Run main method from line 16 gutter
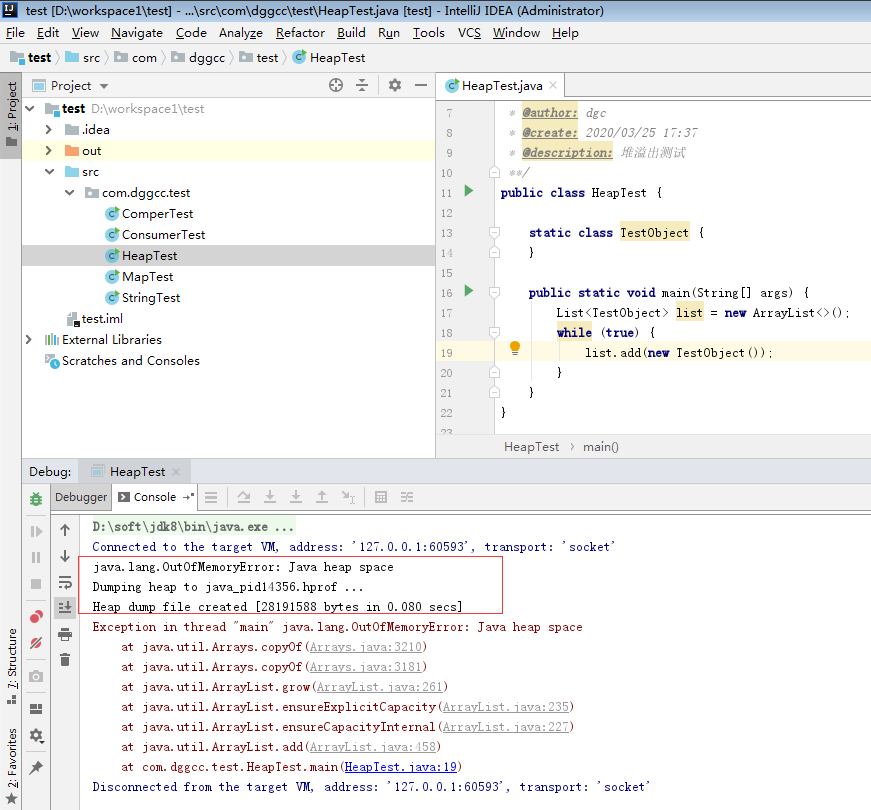 (x=469, y=291)
